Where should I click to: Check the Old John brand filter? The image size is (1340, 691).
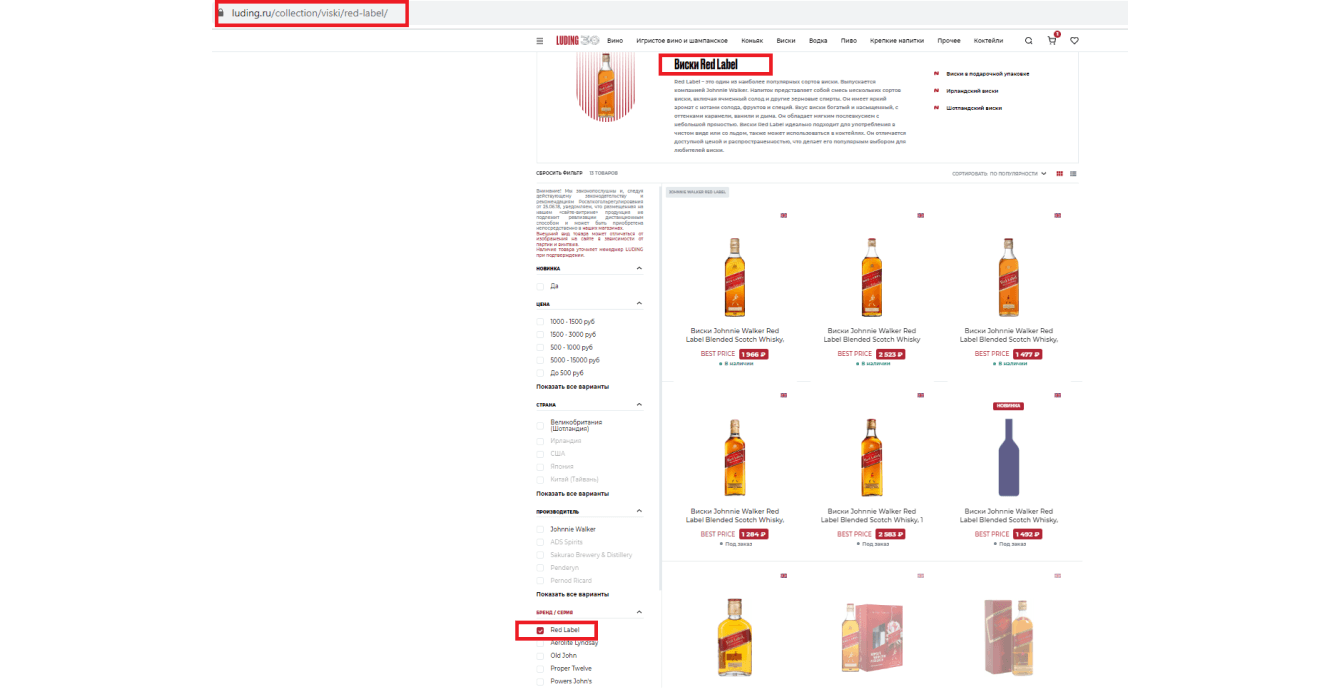point(541,656)
